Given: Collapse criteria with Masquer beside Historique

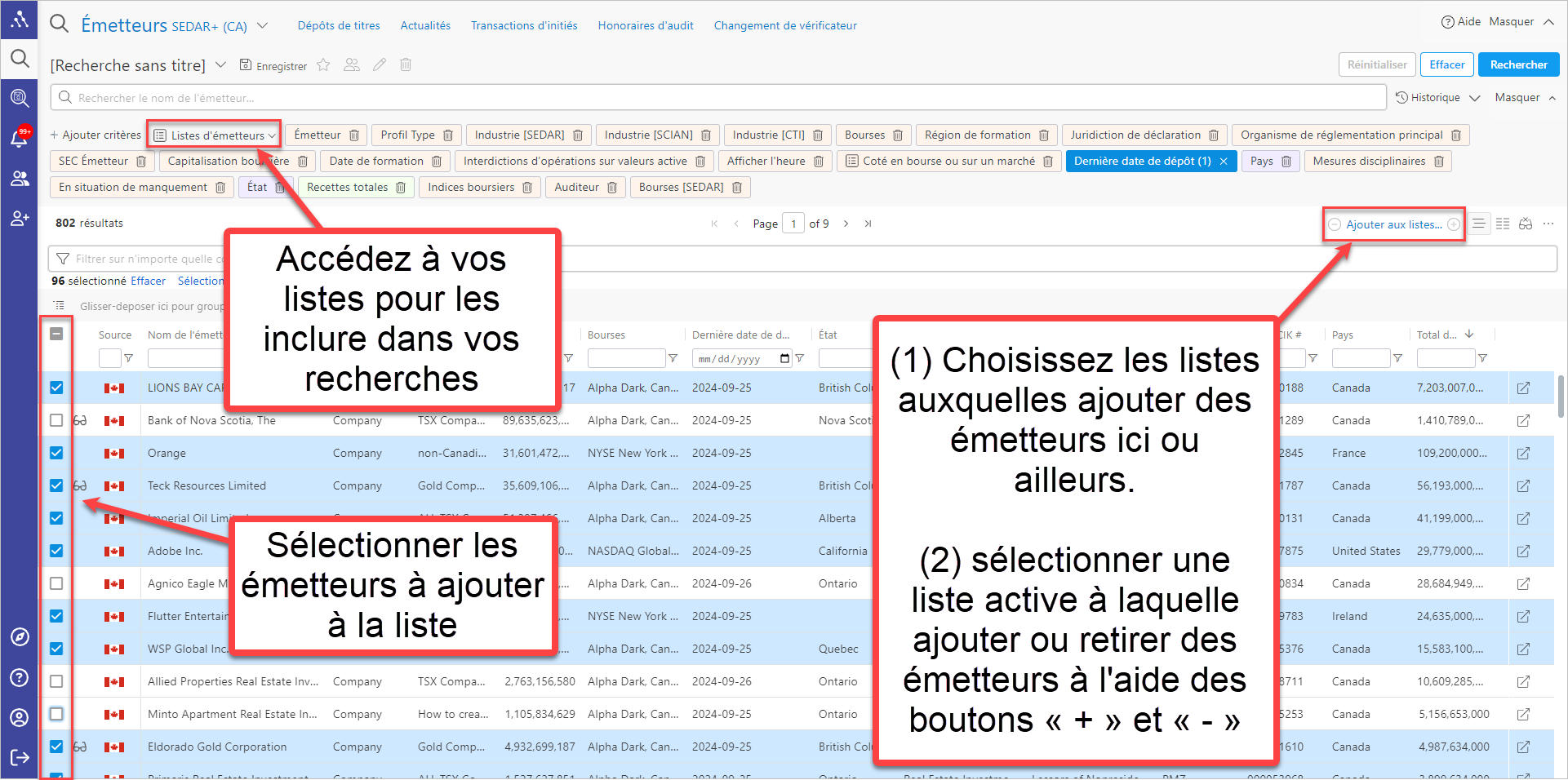Looking at the screenshot, I should tap(1526, 98).
